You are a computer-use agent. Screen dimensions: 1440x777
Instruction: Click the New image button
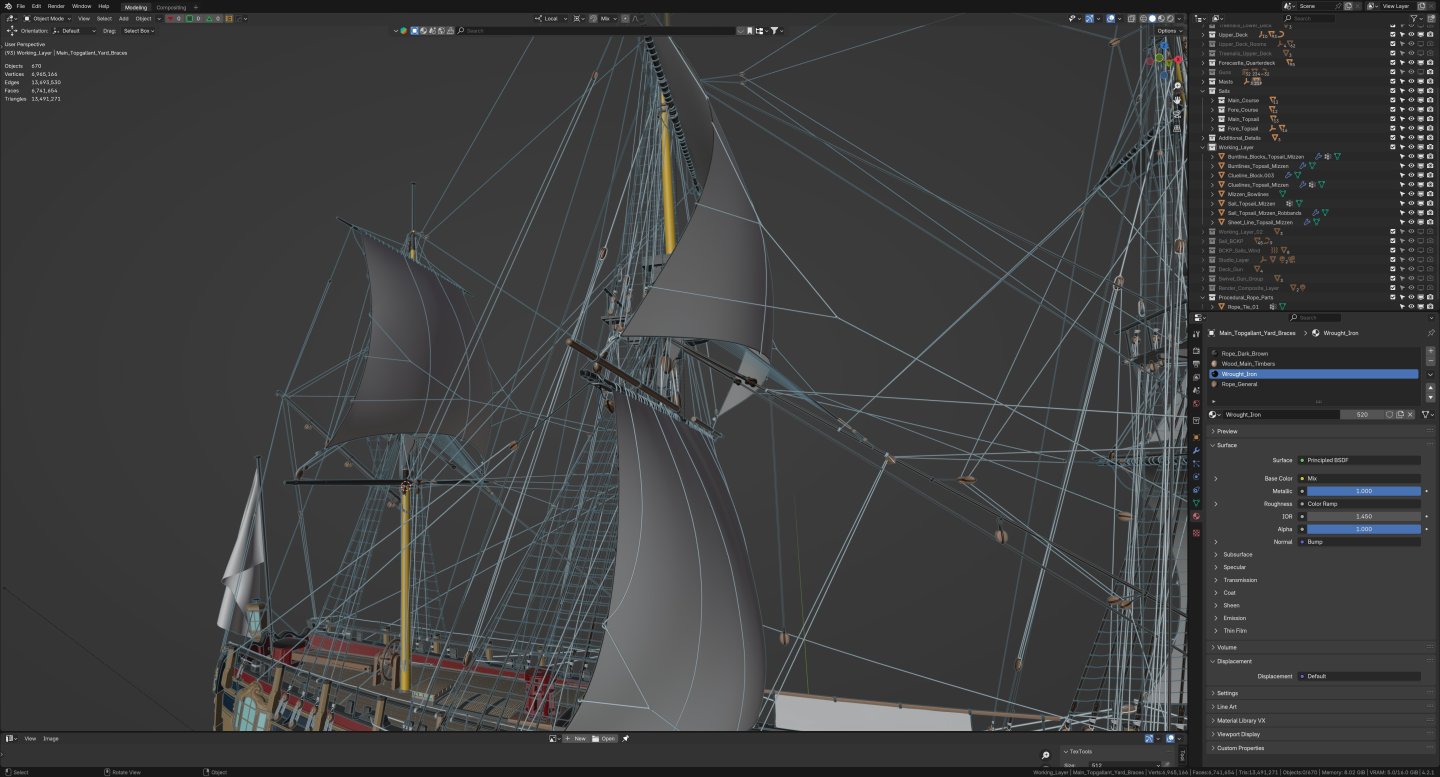pyautogui.click(x=576, y=738)
